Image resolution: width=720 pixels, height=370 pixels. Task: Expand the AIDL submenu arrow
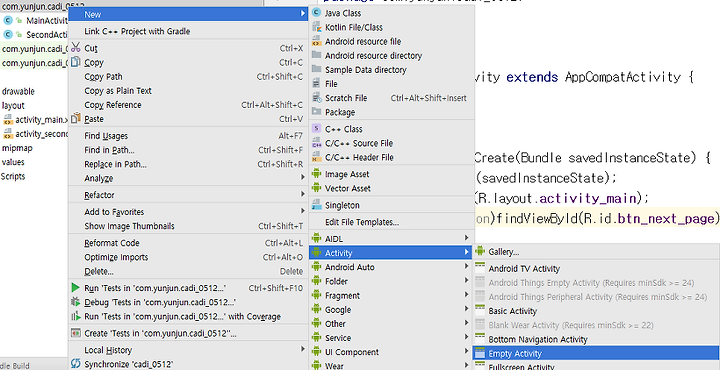466,239
